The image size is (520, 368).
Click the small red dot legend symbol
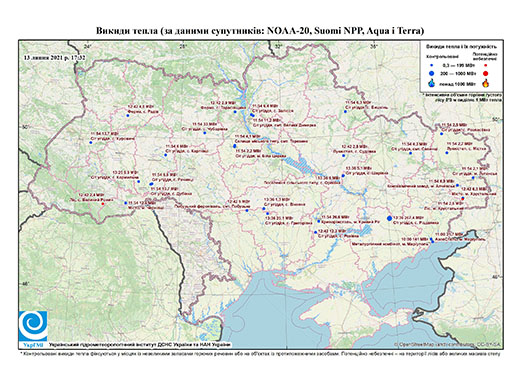(486, 66)
